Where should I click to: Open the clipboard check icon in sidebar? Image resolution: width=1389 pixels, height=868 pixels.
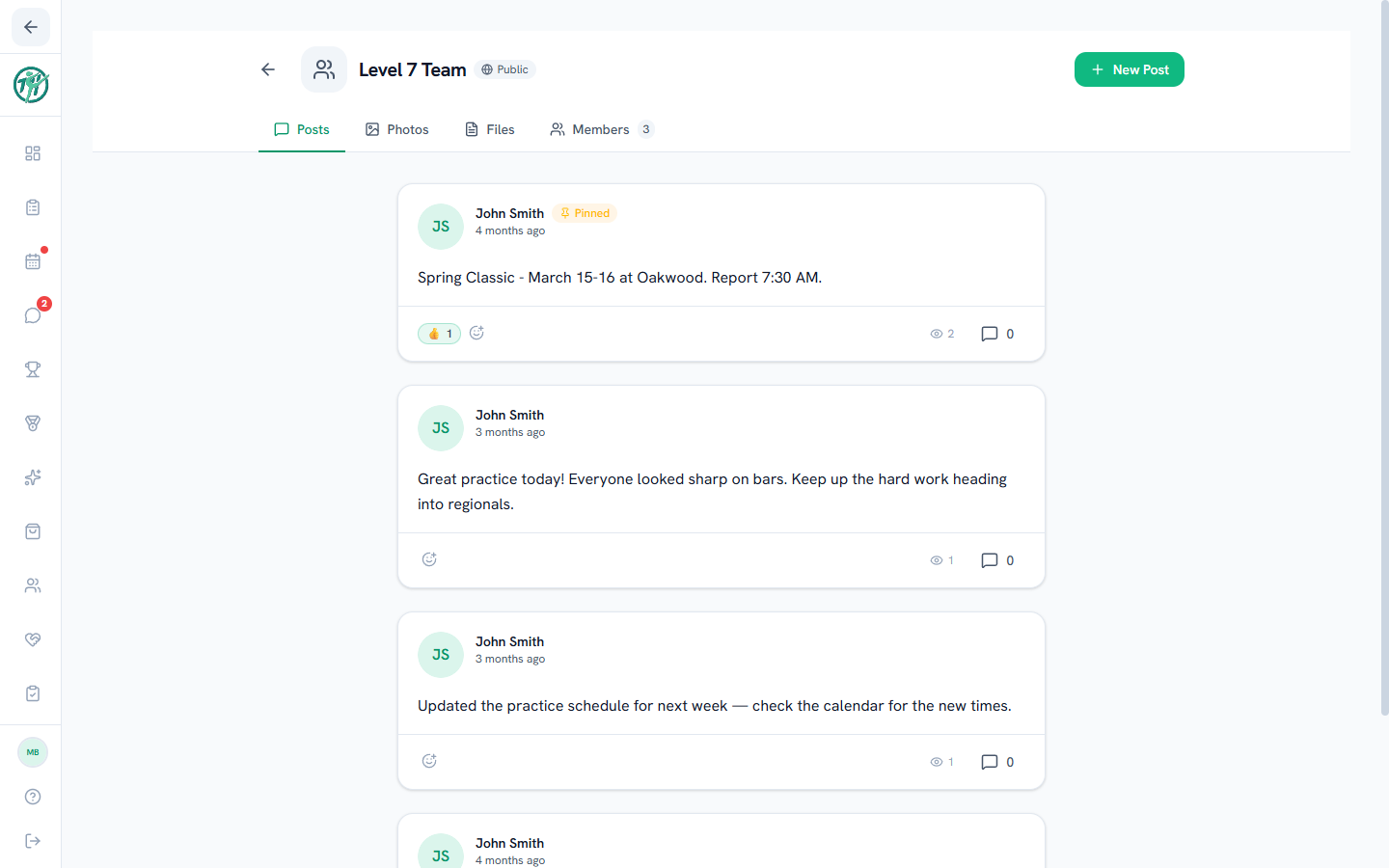click(x=33, y=693)
